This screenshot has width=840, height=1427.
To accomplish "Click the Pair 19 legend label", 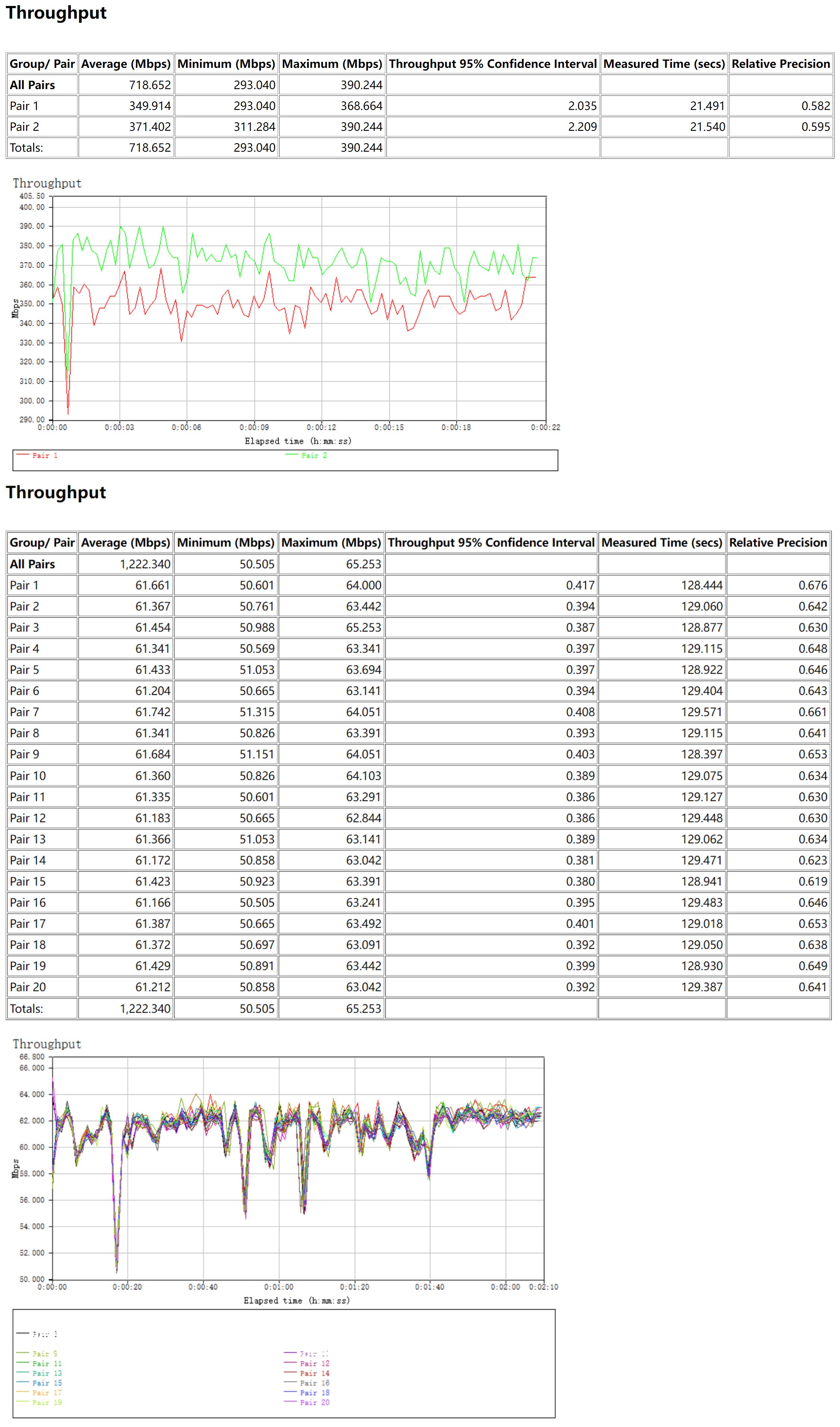I will [47, 1402].
